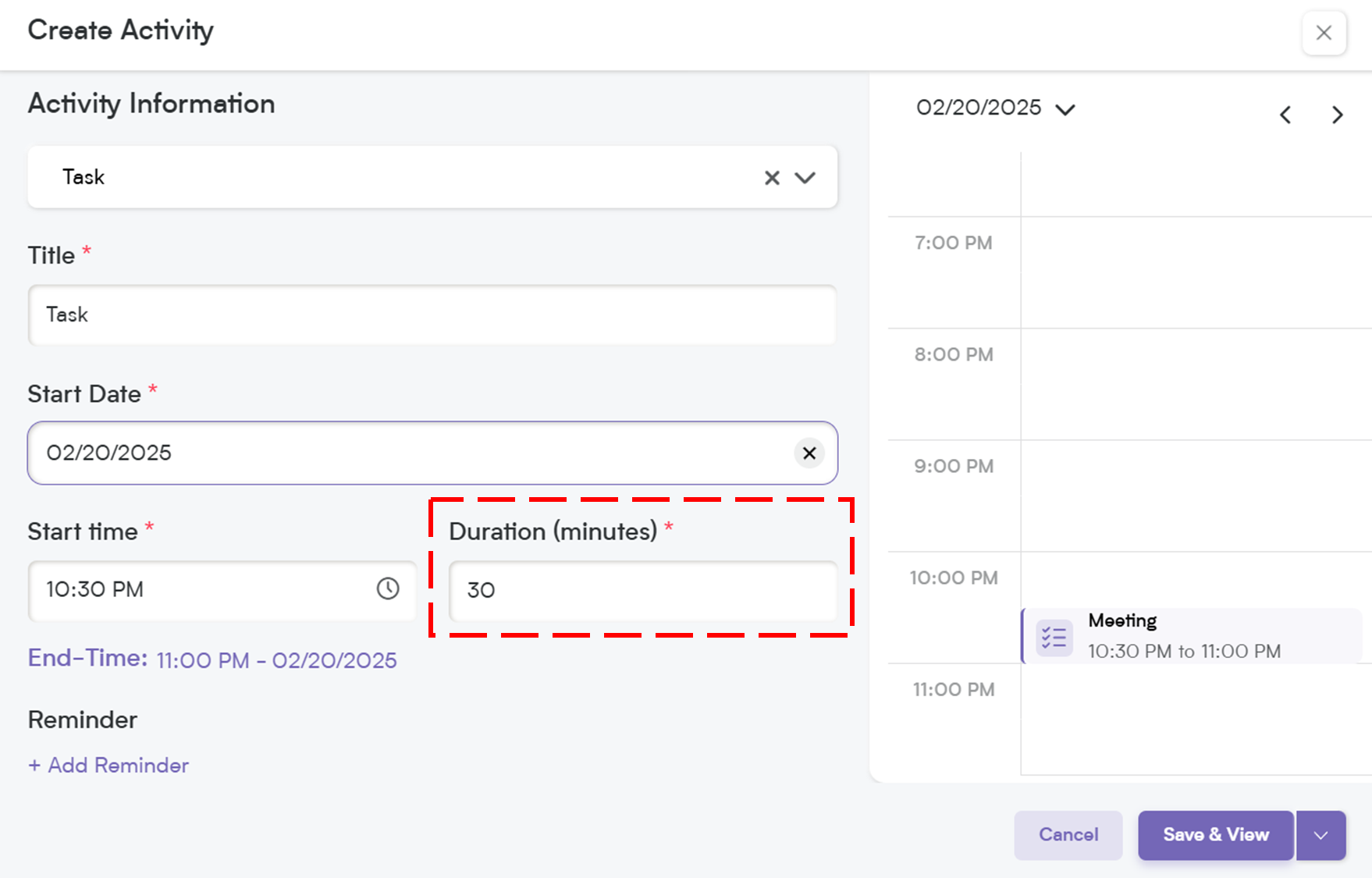Cancel the activity creation
Viewport: 1372px width, 878px height.
[1068, 835]
